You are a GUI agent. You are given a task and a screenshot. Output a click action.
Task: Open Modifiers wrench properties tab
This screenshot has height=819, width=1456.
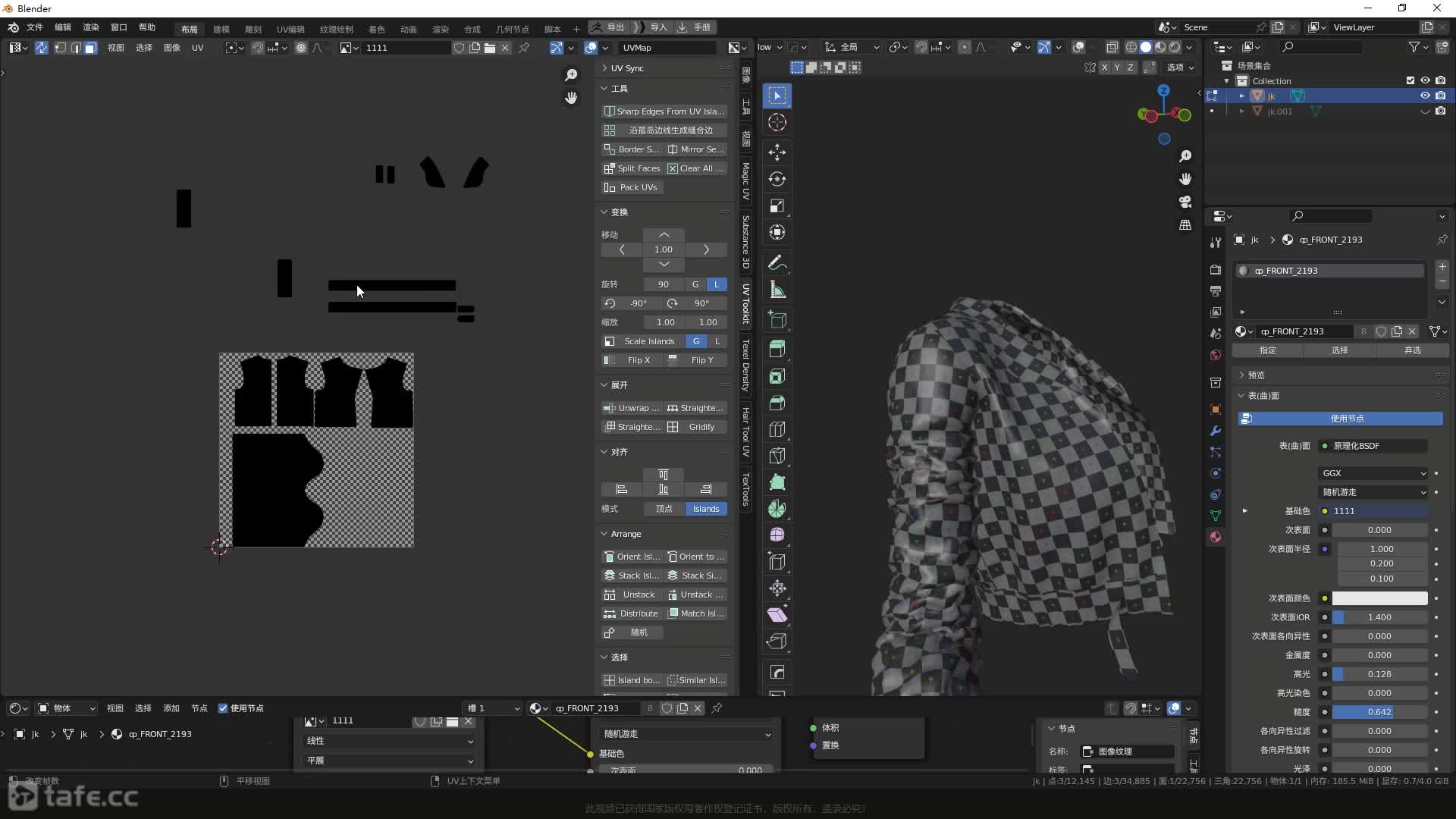tap(1216, 431)
